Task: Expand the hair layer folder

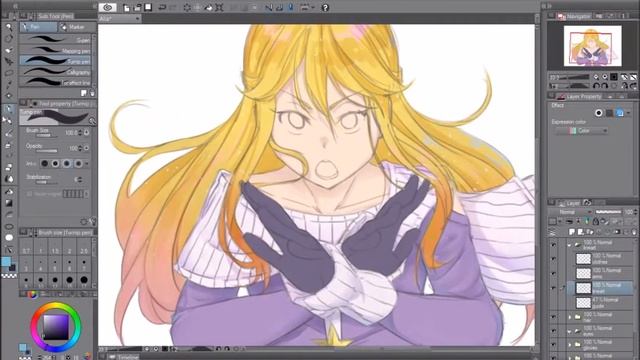Action: (569, 317)
